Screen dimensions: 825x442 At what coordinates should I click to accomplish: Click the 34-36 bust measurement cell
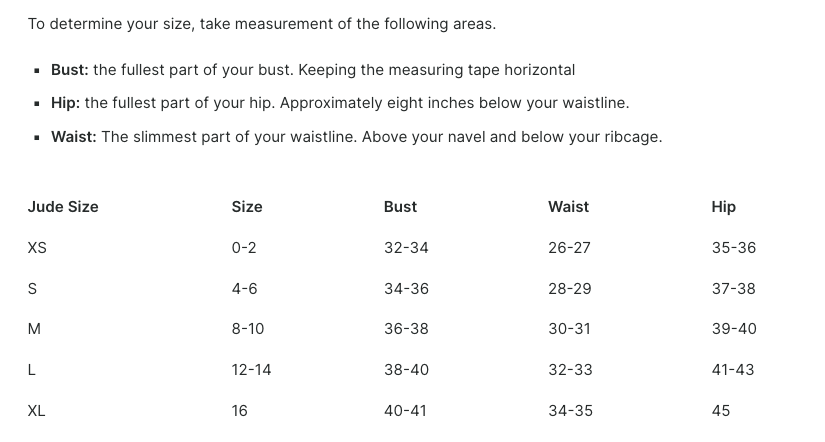(406, 289)
